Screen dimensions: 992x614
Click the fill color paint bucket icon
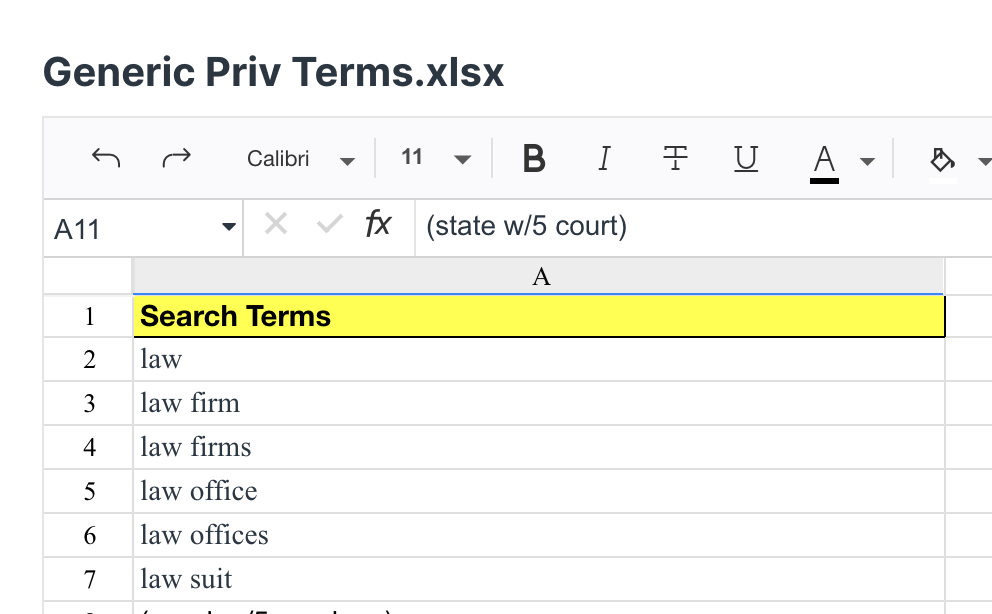point(943,161)
